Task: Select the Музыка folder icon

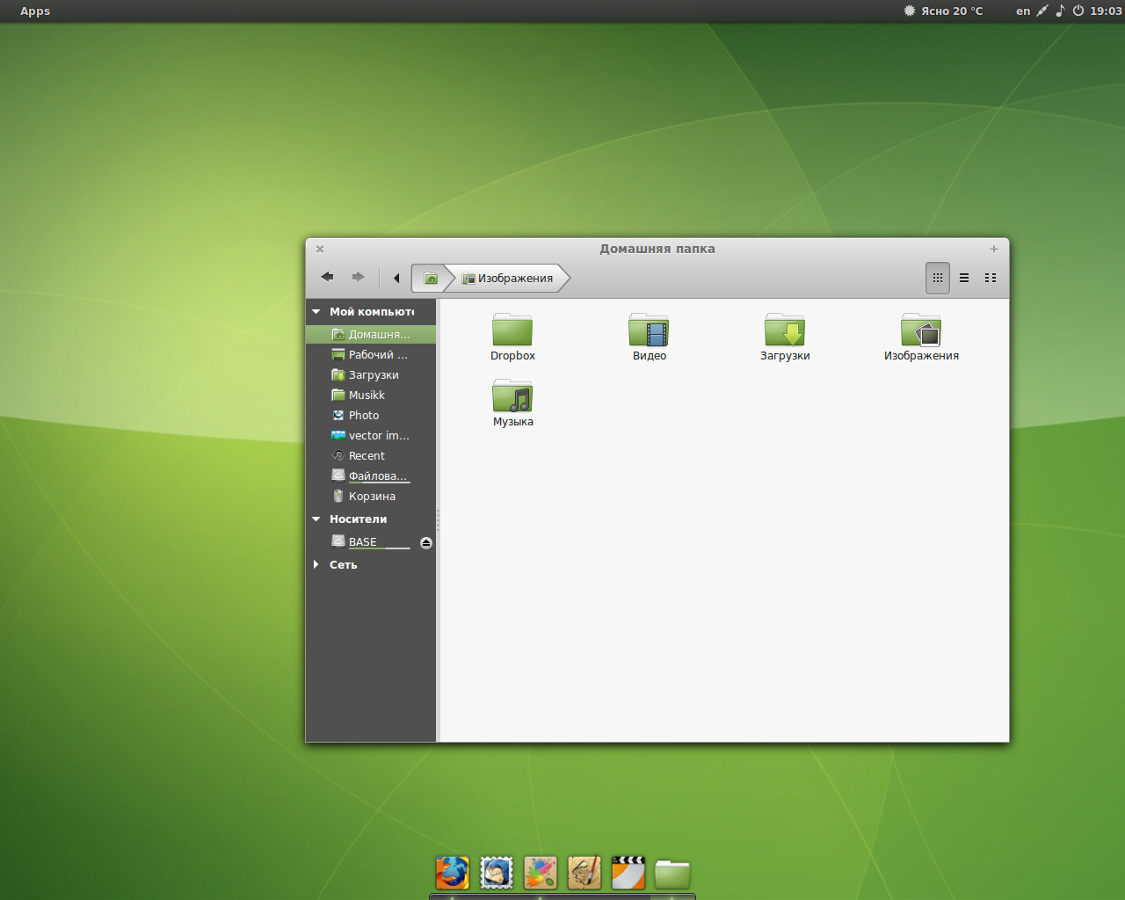Action: 512,403
